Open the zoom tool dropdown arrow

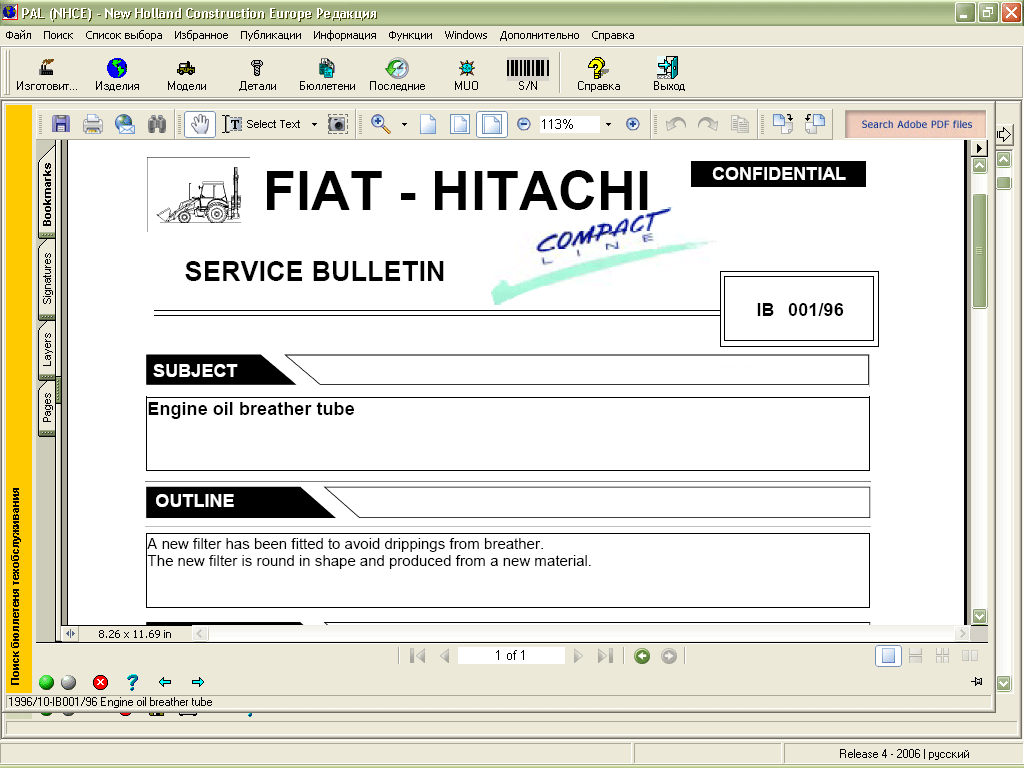pyautogui.click(x=404, y=124)
